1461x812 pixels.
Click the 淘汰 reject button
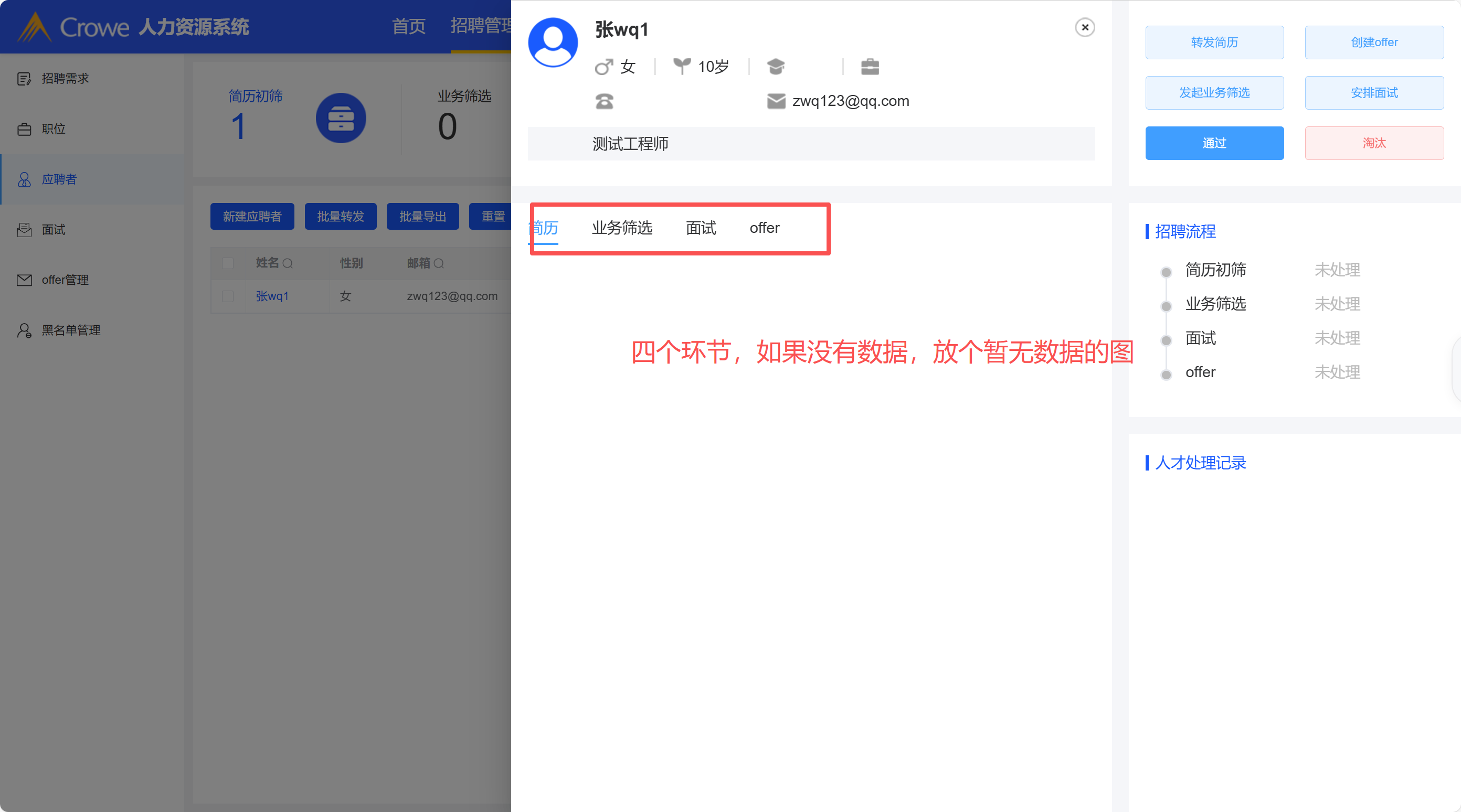tap(1374, 143)
